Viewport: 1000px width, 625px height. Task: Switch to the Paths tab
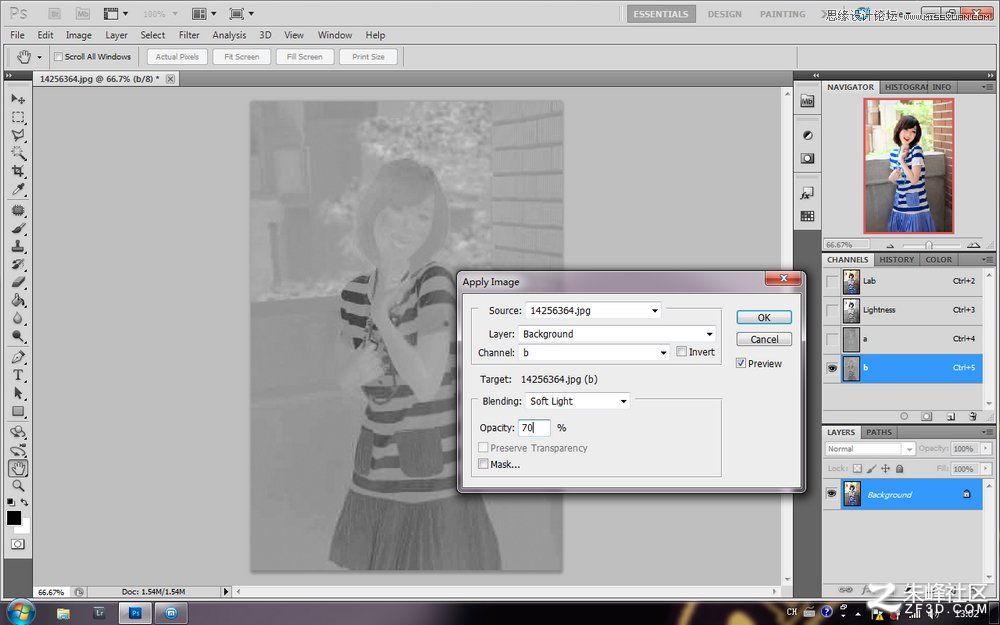pos(879,432)
